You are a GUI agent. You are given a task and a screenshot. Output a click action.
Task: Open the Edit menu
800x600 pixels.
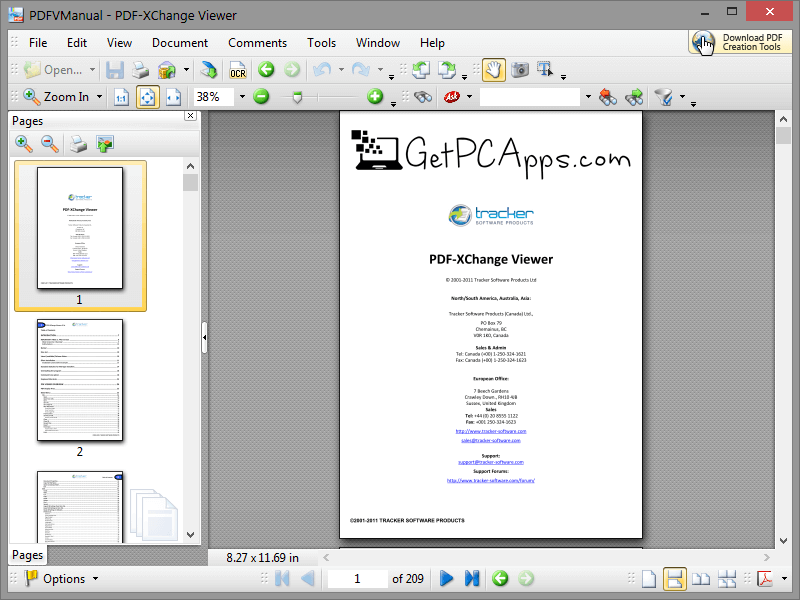coord(77,43)
